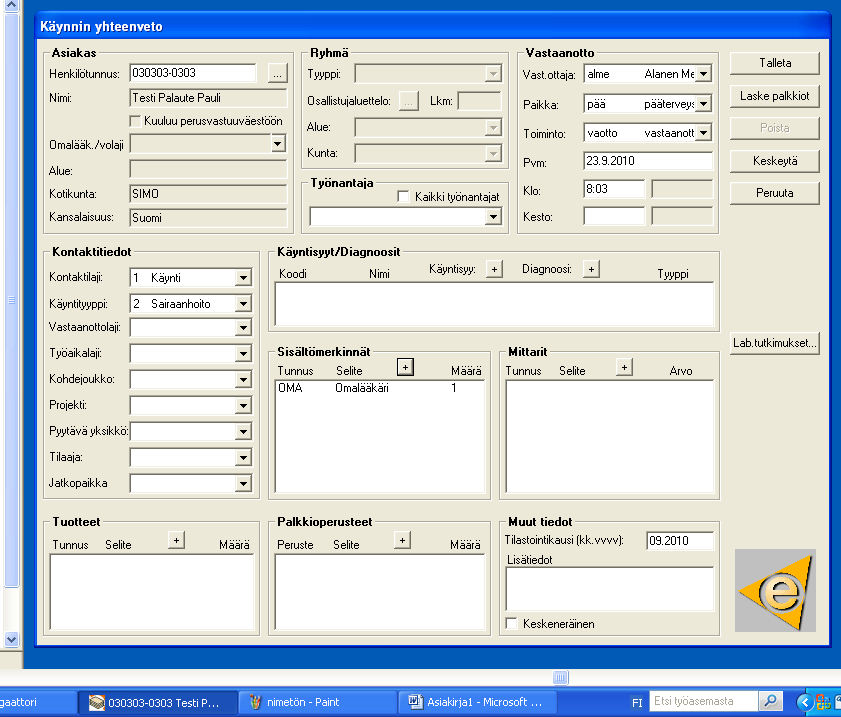Viewport: 841px width, 717px height.
Task: Toggle Kuuluu perusvastuuväestöön checkbox
Action: pos(135,121)
